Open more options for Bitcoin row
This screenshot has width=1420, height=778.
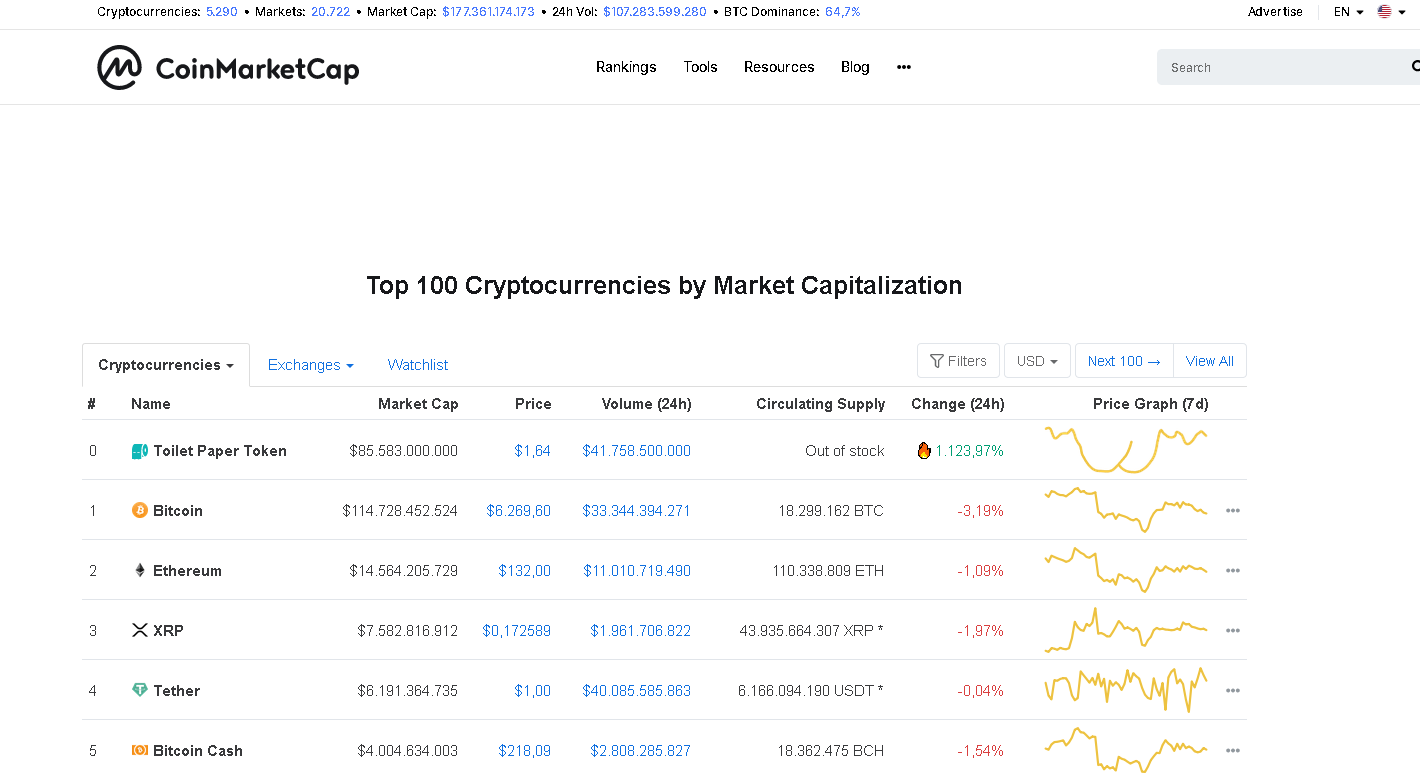[1232, 511]
